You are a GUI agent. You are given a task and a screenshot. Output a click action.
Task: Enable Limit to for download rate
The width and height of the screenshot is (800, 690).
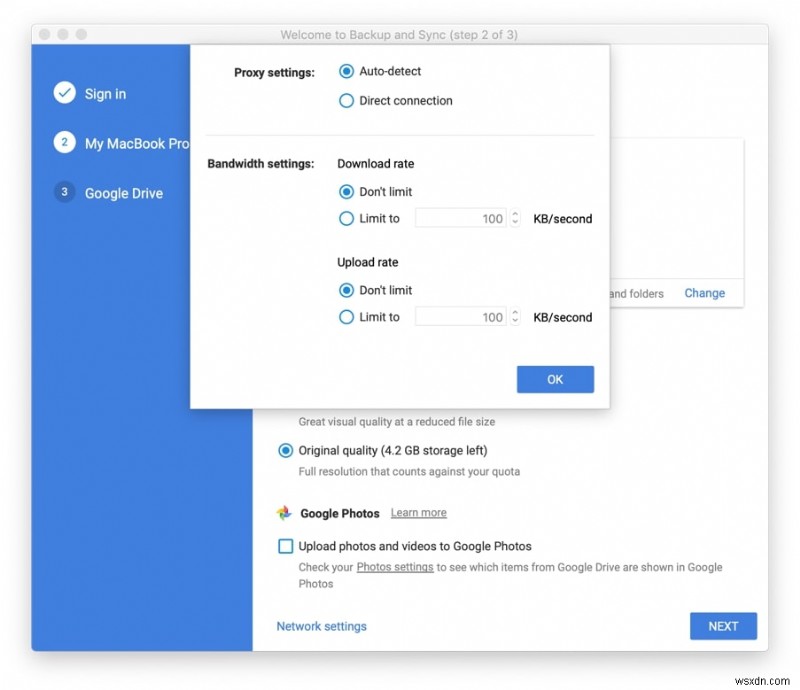tap(346, 218)
